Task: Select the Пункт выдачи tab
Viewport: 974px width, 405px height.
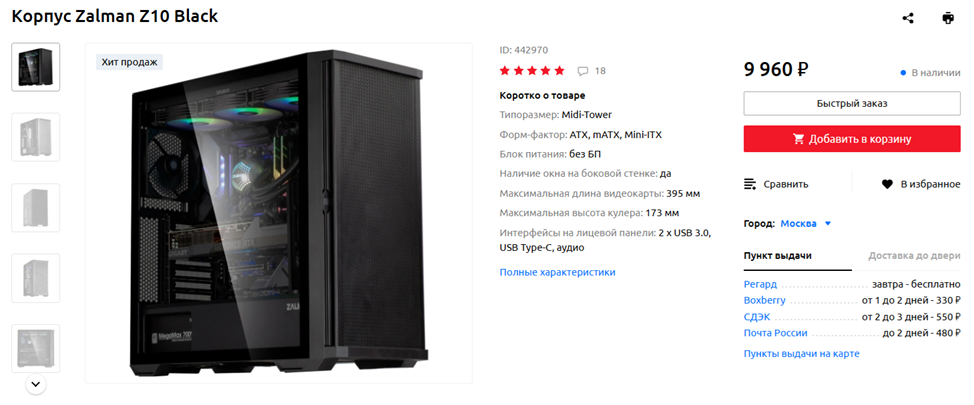Action: tap(778, 255)
